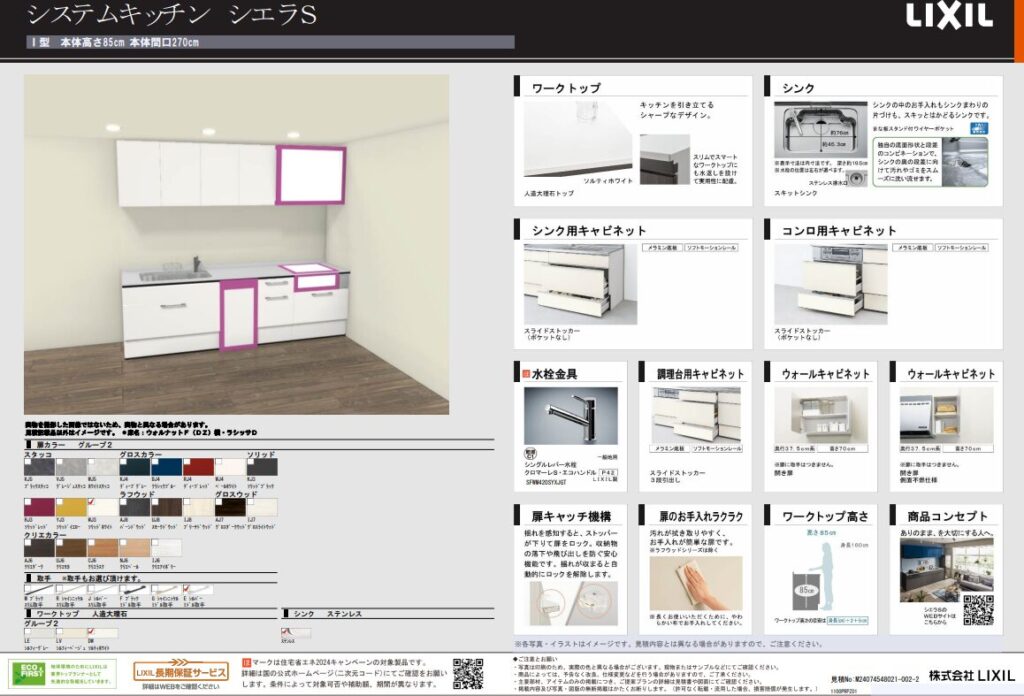Click the 取手 section heading
This screenshot has width=1024, height=696.
[x=43, y=578]
